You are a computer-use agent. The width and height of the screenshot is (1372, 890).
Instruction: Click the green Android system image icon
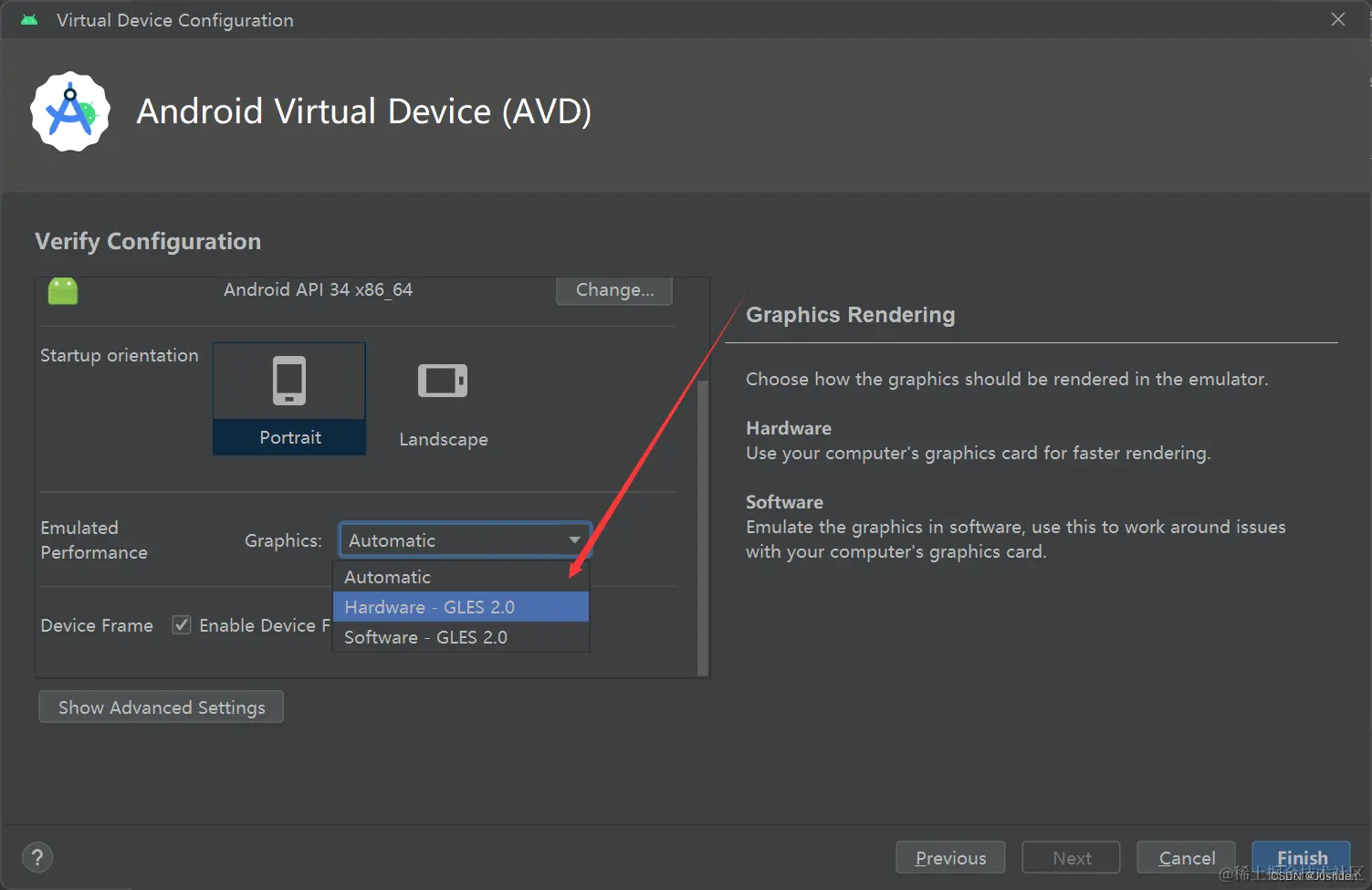tap(63, 291)
